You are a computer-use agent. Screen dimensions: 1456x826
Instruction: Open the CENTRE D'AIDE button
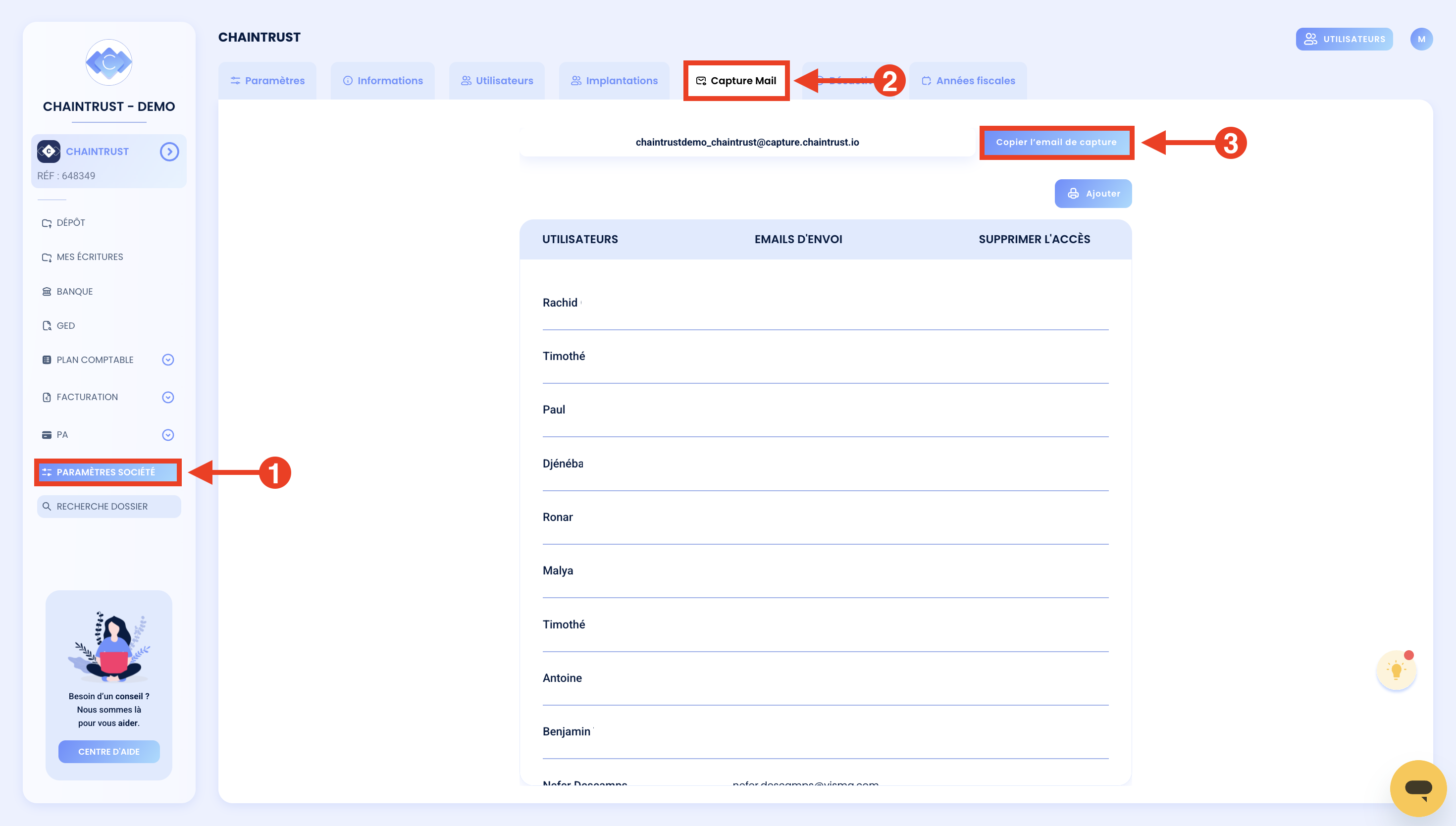109,751
